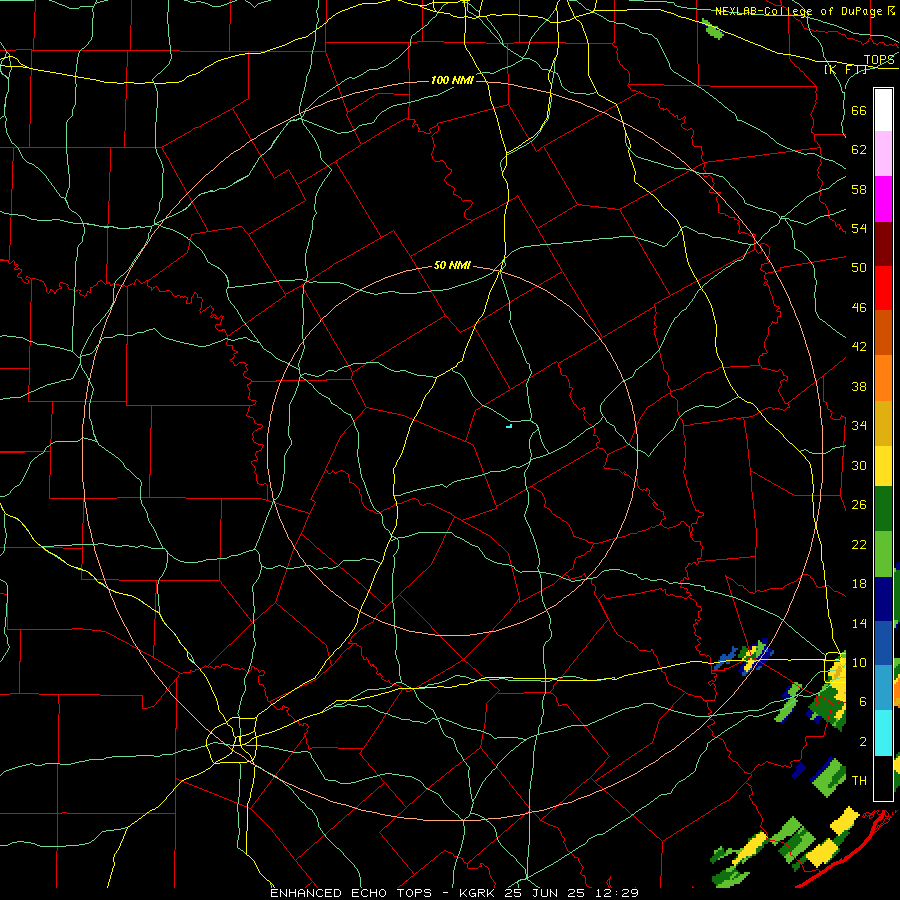Click the white swatch in the tops legend
This screenshot has height=900, width=900.
pyautogui.click(x=883, y=110)
